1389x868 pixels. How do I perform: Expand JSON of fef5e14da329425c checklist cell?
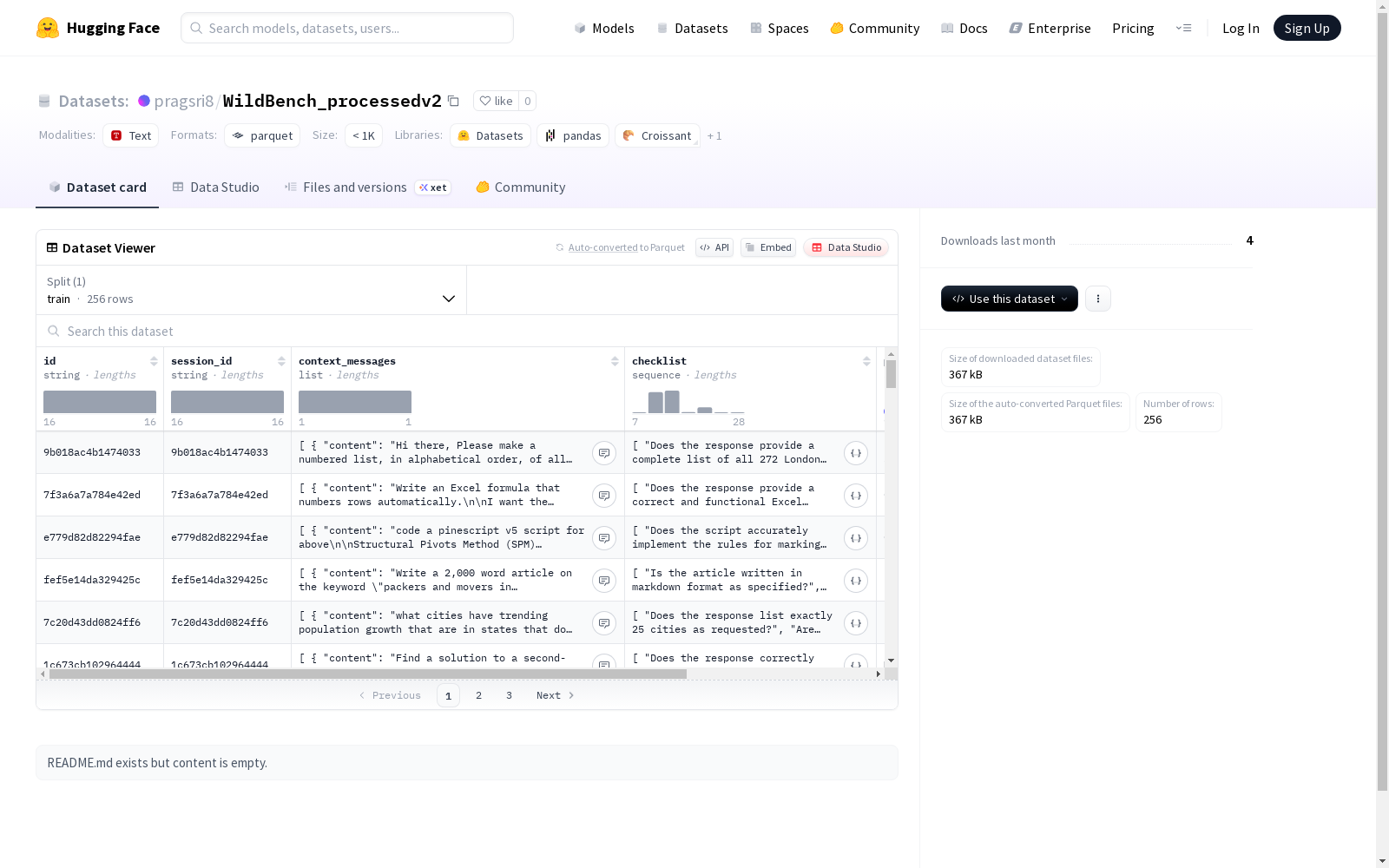tap(856, 581)
